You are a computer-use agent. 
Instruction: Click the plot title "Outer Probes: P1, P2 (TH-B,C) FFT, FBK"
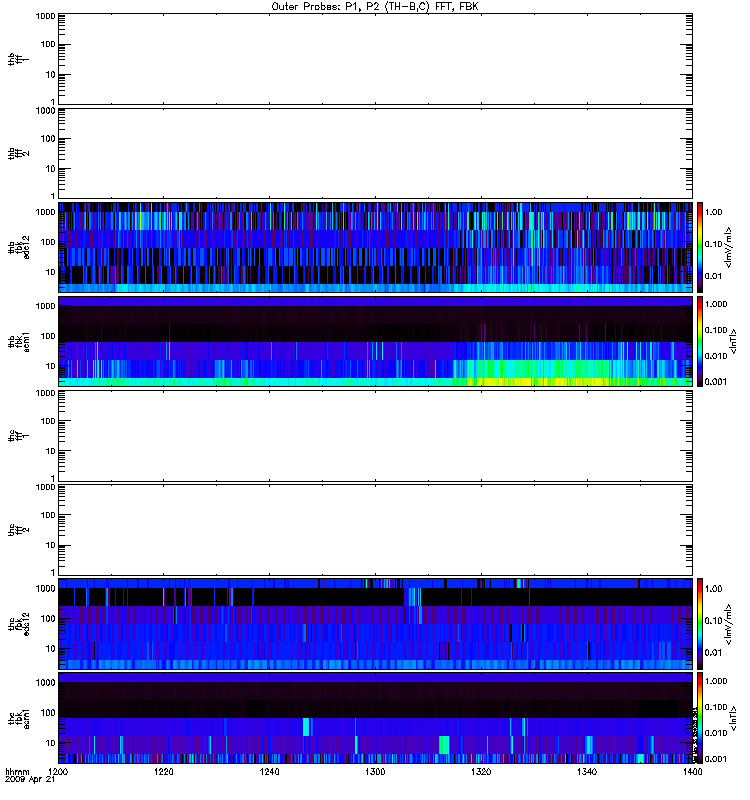tap(375, 7)
